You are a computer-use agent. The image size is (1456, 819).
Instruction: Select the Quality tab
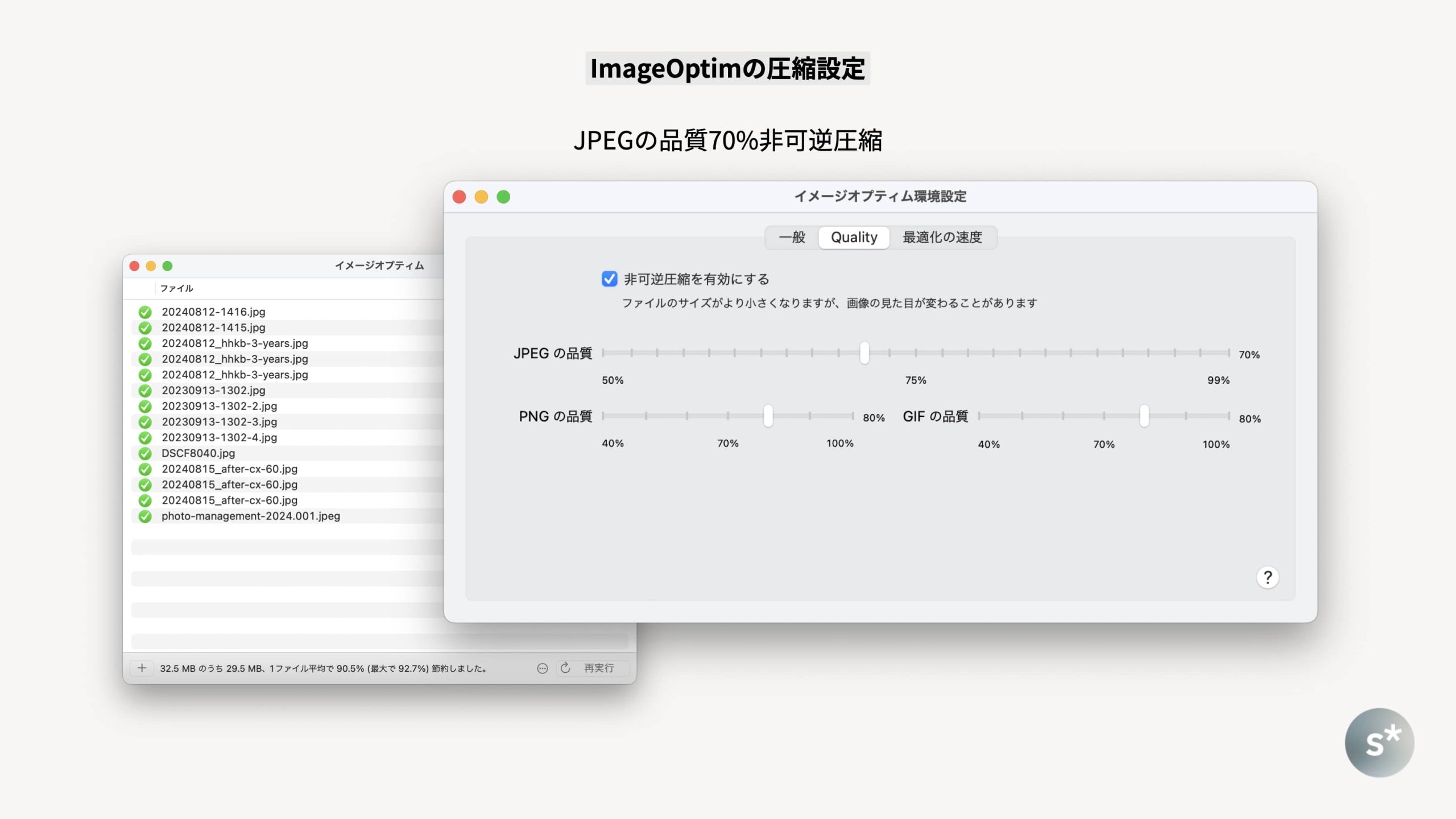tap(854, 237)
